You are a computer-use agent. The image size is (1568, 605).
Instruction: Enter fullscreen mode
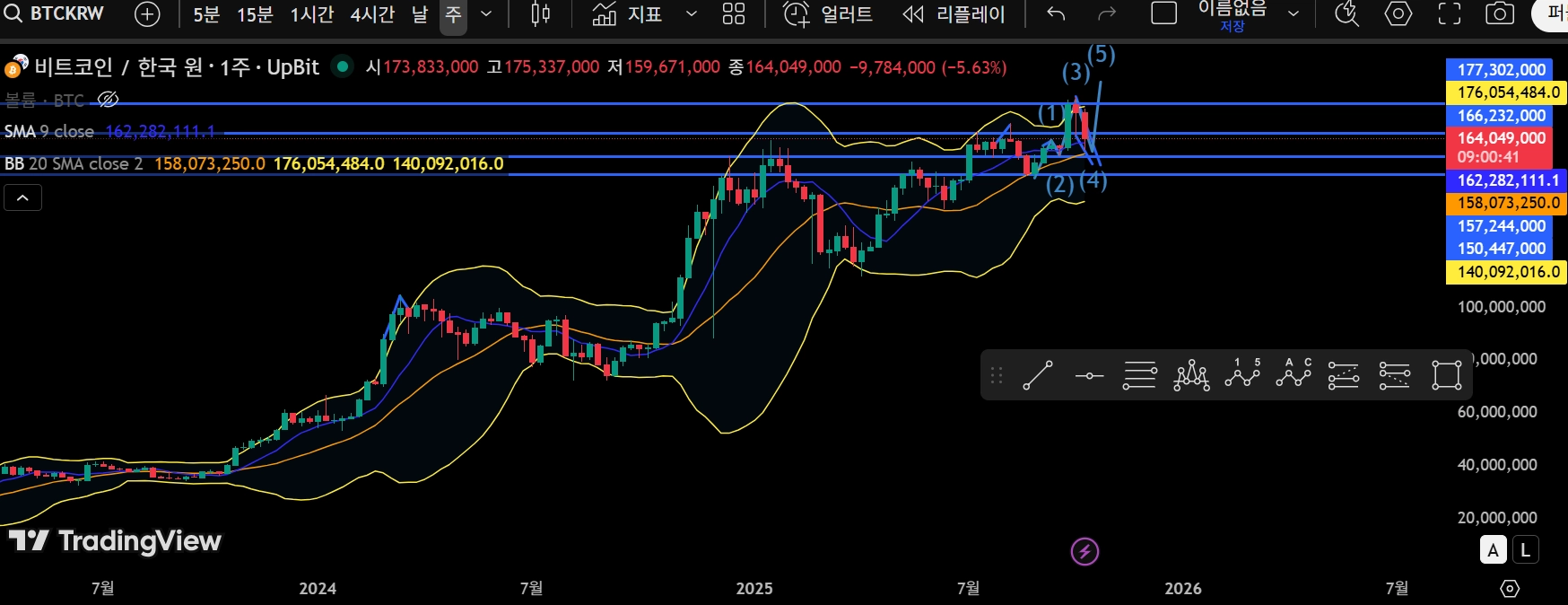[1449, 13]
